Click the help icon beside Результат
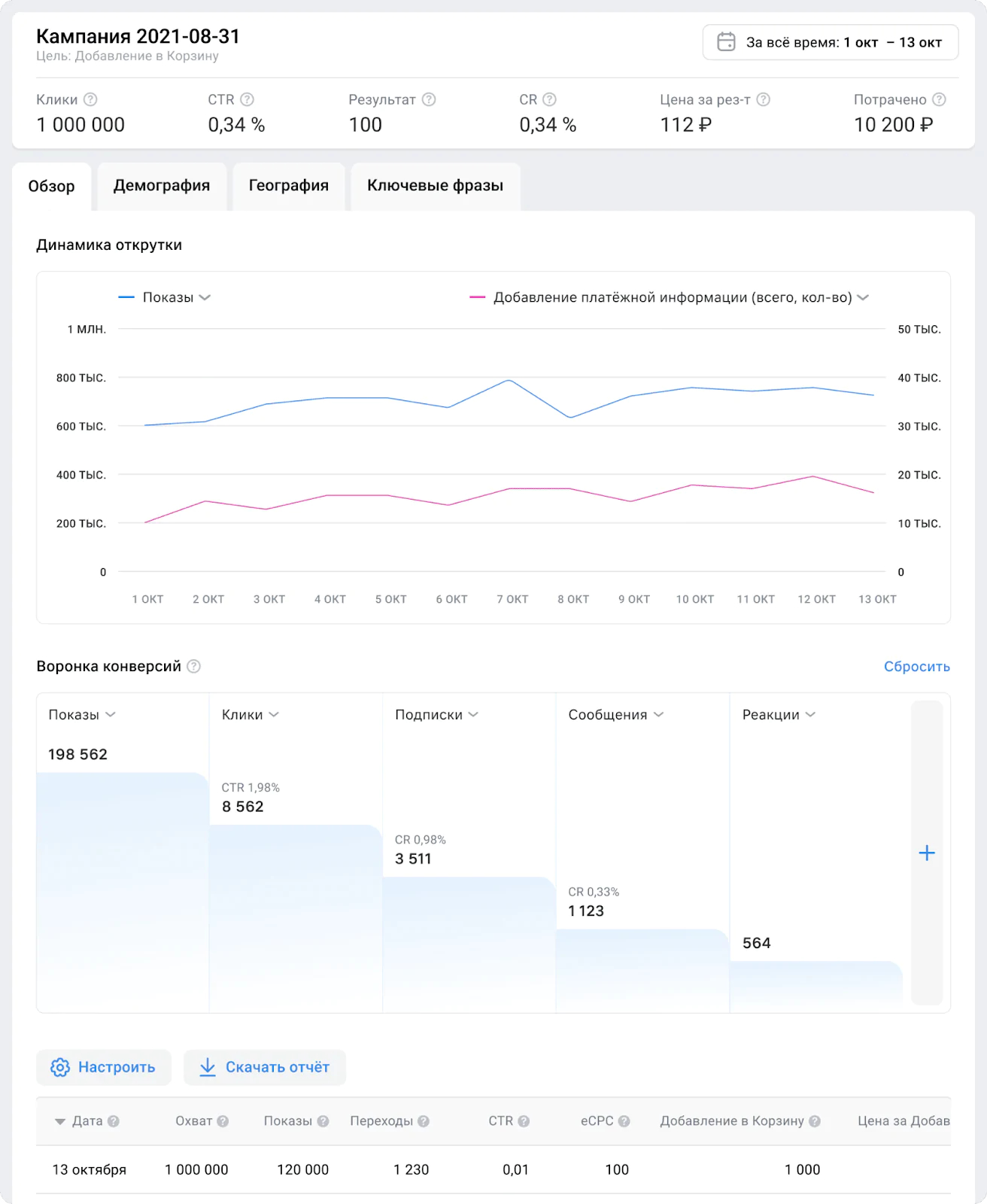 [x=429, y=99]
